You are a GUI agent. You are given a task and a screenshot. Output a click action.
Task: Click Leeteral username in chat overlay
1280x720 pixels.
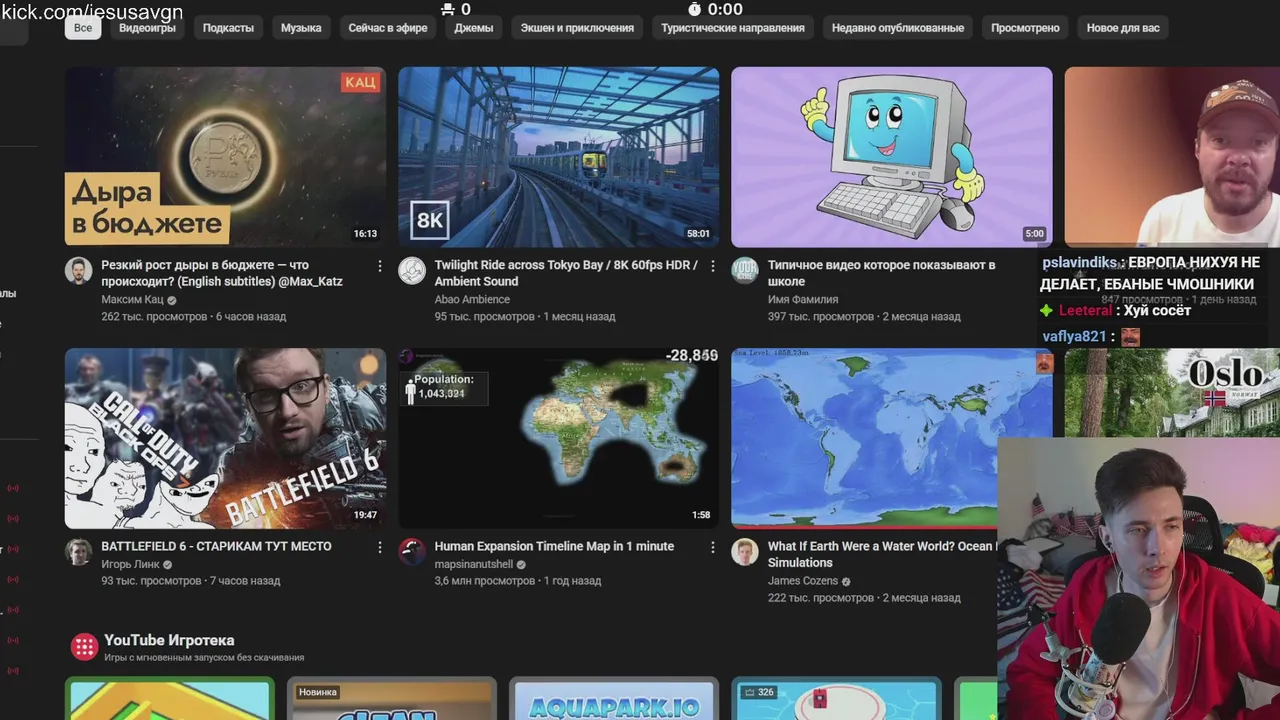[x=1085, y=311]
